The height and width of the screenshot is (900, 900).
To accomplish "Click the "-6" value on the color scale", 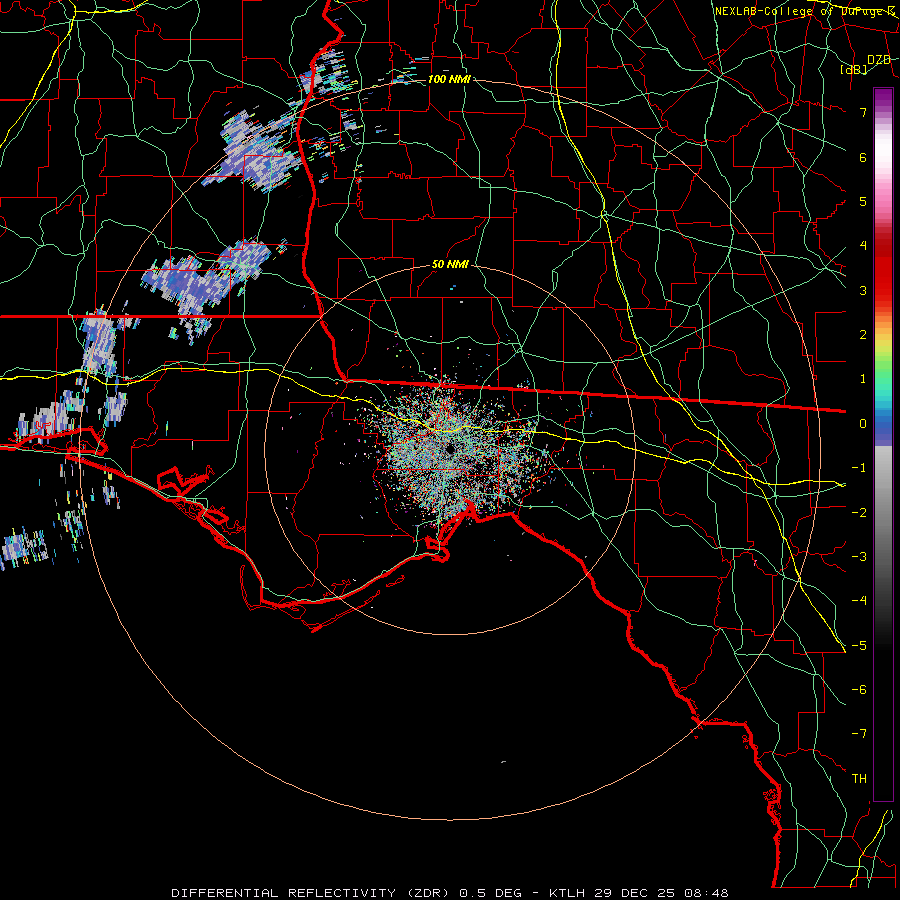I will pos(859,689).
